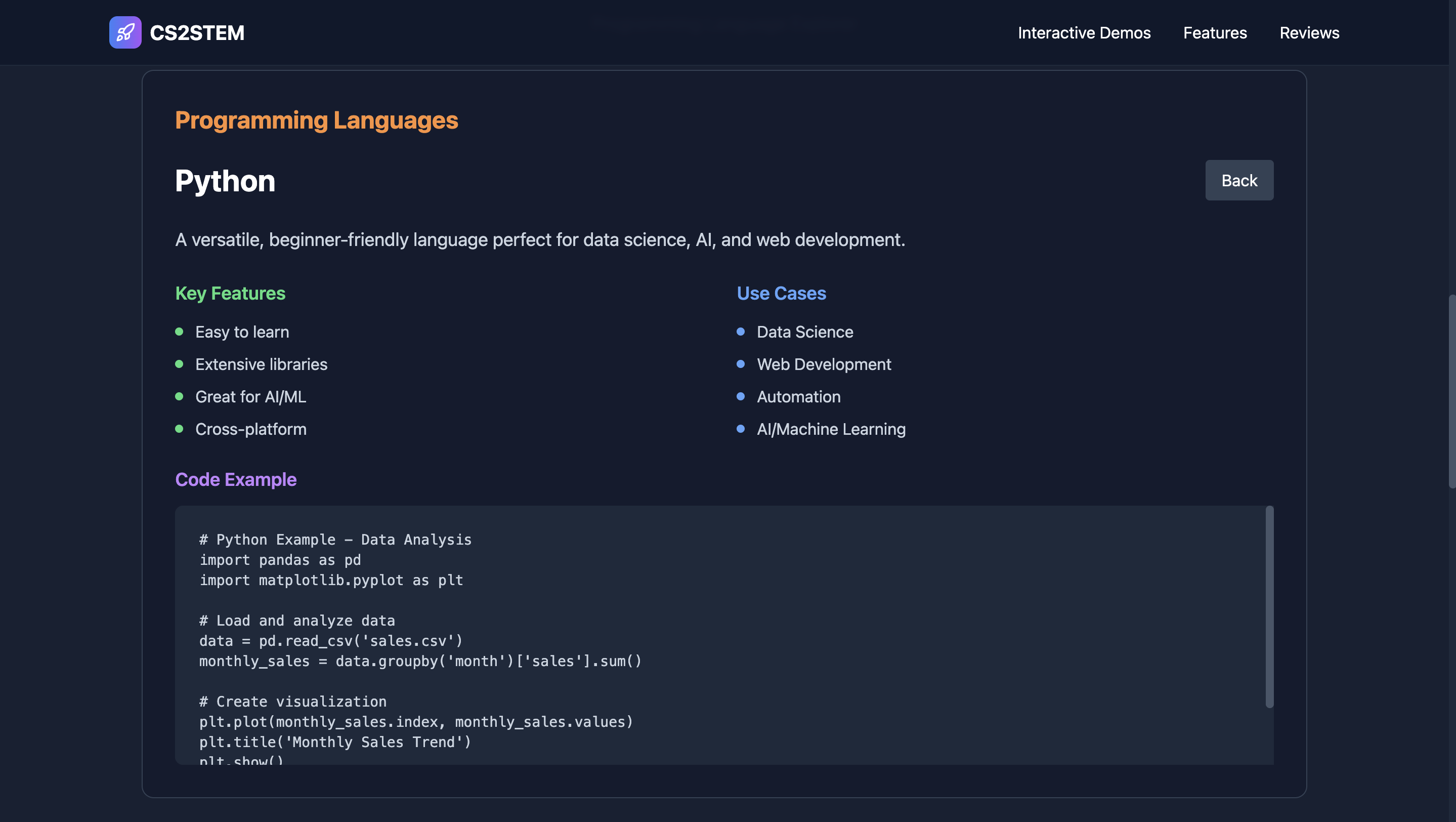1456x822 pixels.
Task: Select the Extensive libraries item
Action: pyautogui.click(x=261, y=364)
